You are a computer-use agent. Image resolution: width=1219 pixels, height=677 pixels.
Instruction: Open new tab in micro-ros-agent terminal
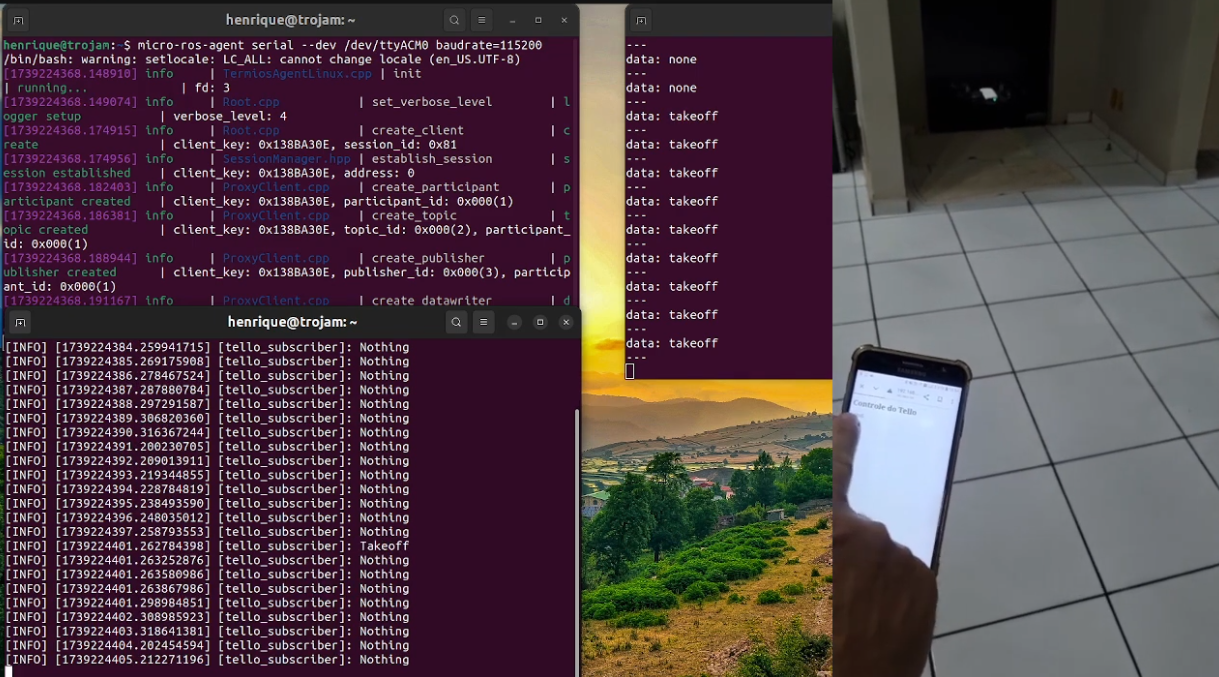coord(18,20)
